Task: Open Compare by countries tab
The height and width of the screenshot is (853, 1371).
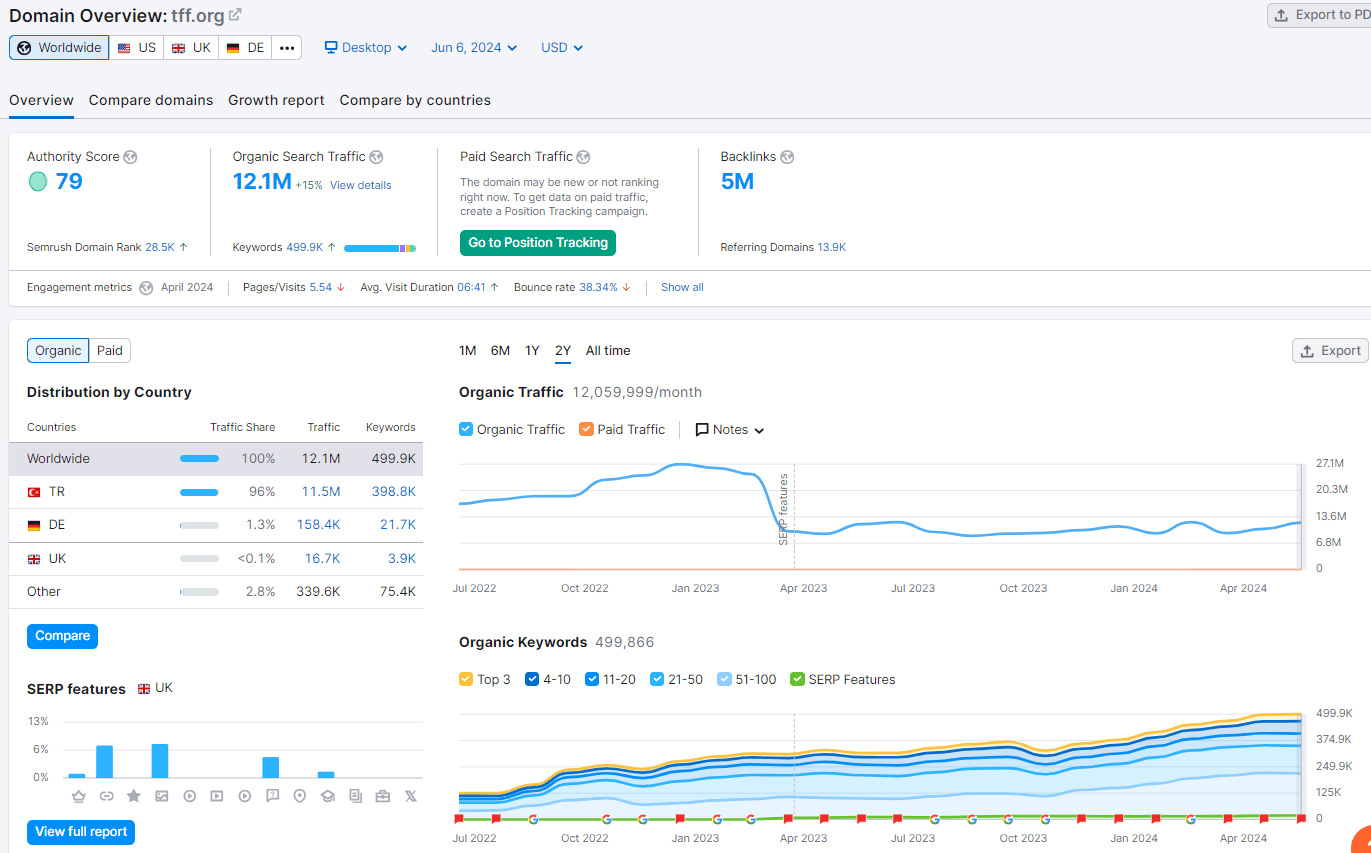Action: (x=415, y=100)
